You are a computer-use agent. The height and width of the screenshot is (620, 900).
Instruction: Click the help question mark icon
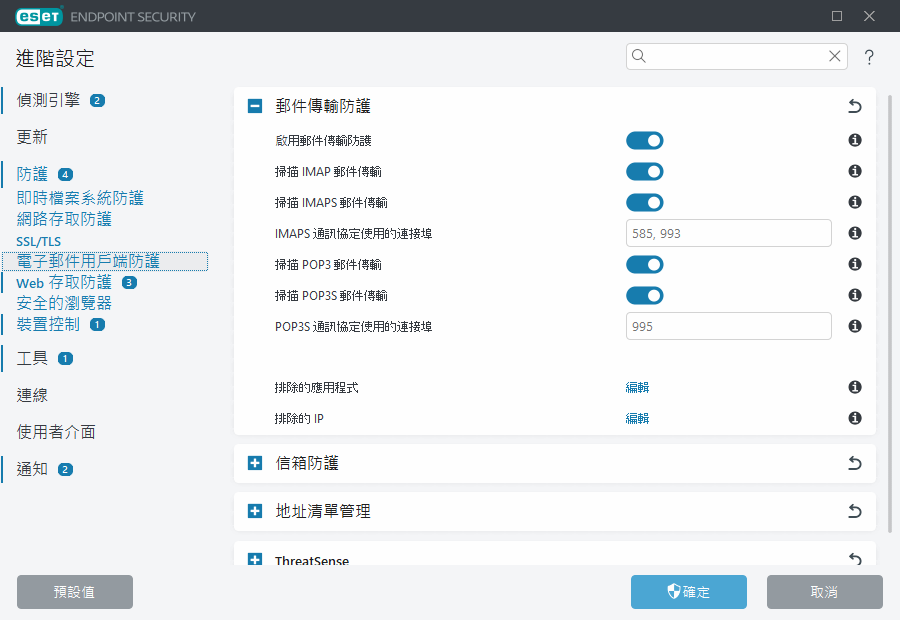pyautogui.click(x=869, y=57)
